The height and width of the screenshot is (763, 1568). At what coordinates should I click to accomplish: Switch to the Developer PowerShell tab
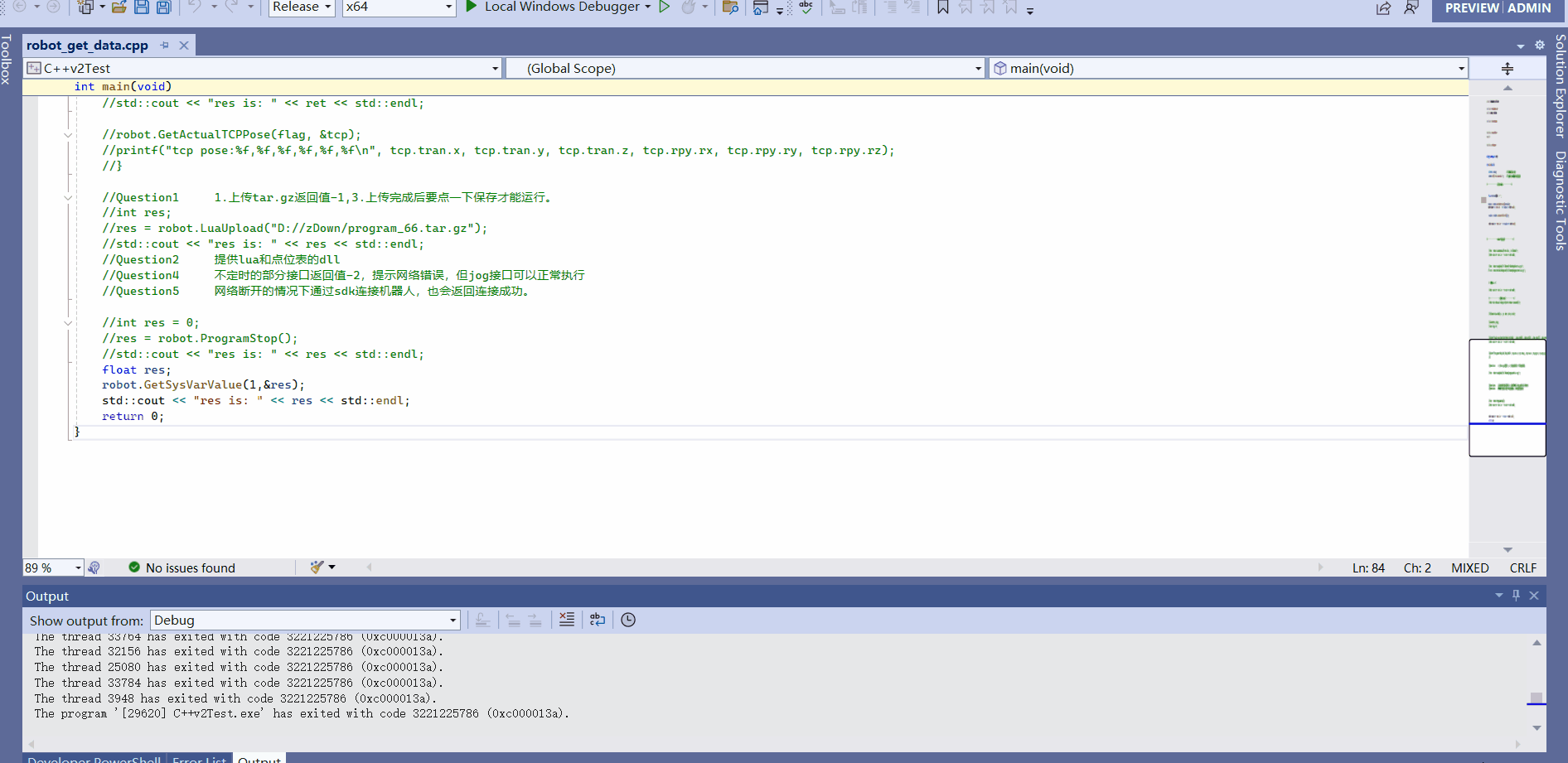pos(94,758)
